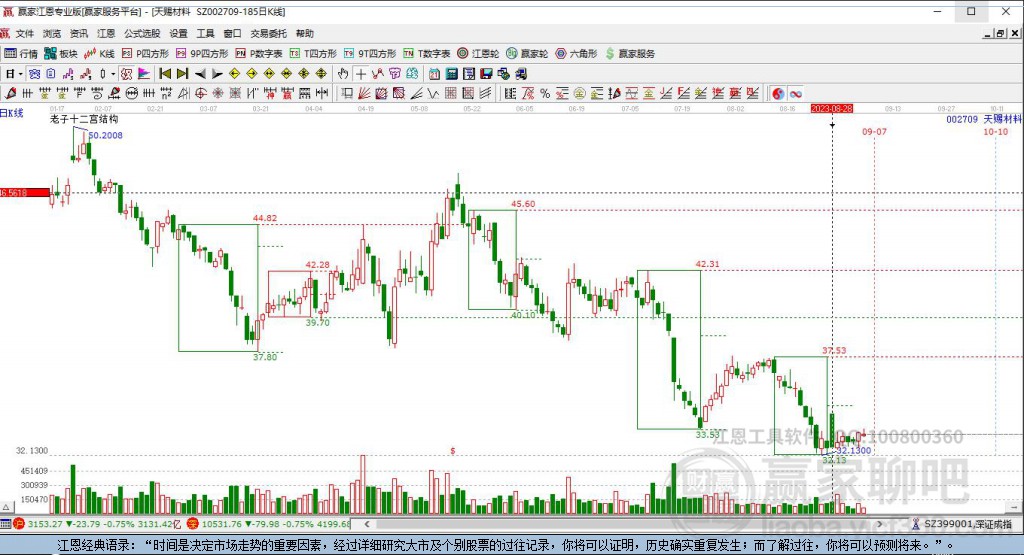Open the T数字表 time table
Image resolution: width=1024 pixels, height=555 pixels.
click(x=426, y=54)
